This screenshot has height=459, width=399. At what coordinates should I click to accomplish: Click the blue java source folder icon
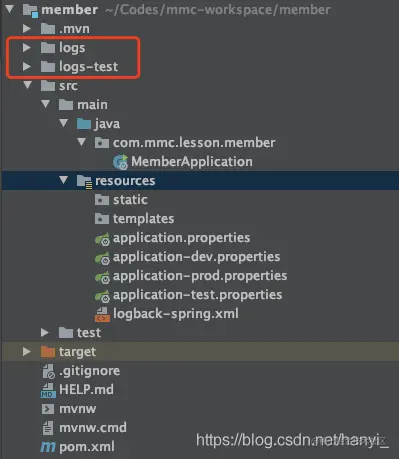84,124
